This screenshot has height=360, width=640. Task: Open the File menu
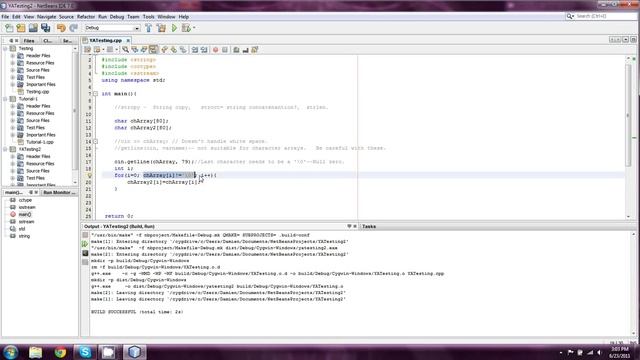click(x=5, y=17)
